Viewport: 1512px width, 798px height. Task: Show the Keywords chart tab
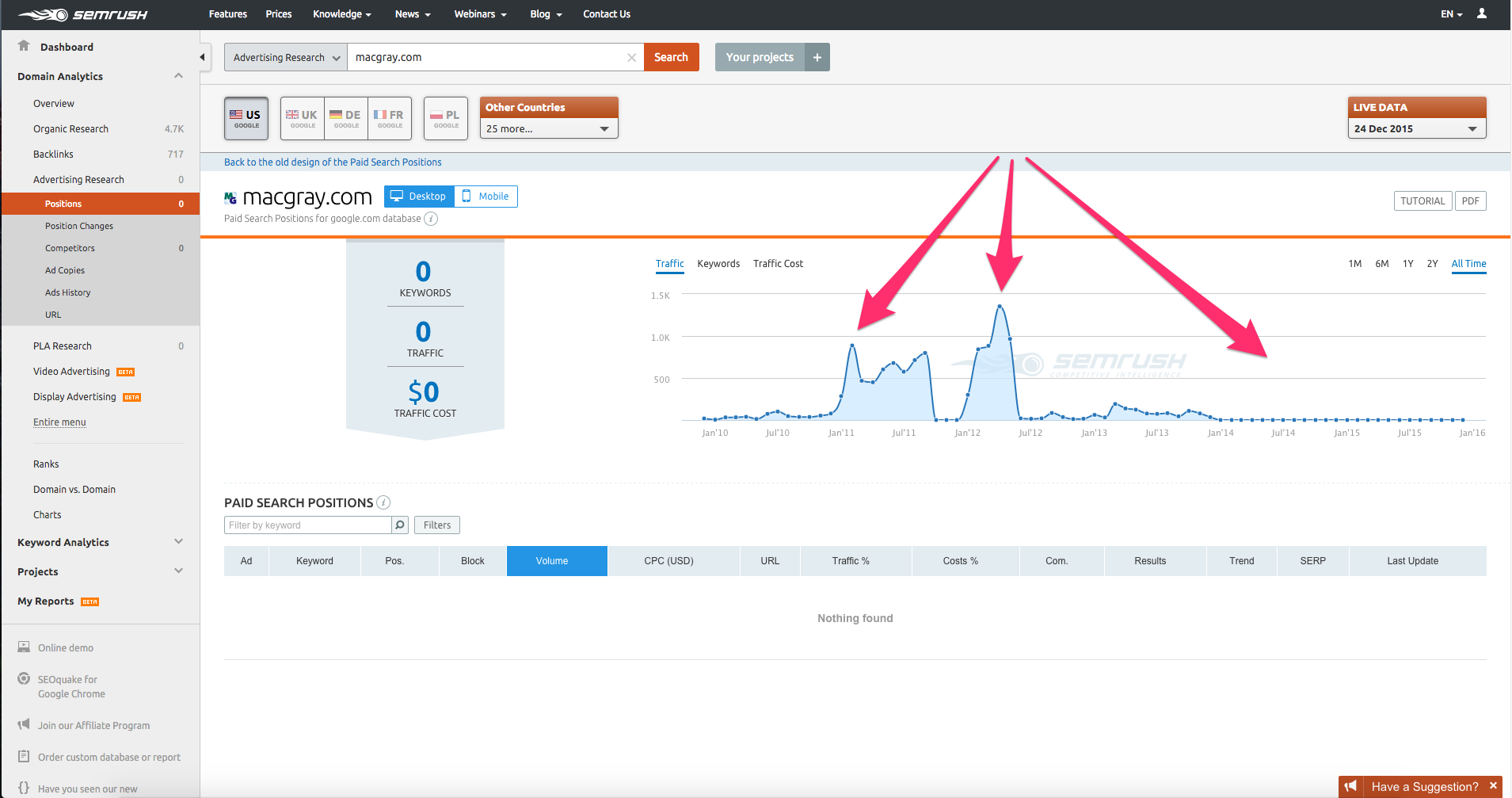pyautogui.click(x=718, y=264)
